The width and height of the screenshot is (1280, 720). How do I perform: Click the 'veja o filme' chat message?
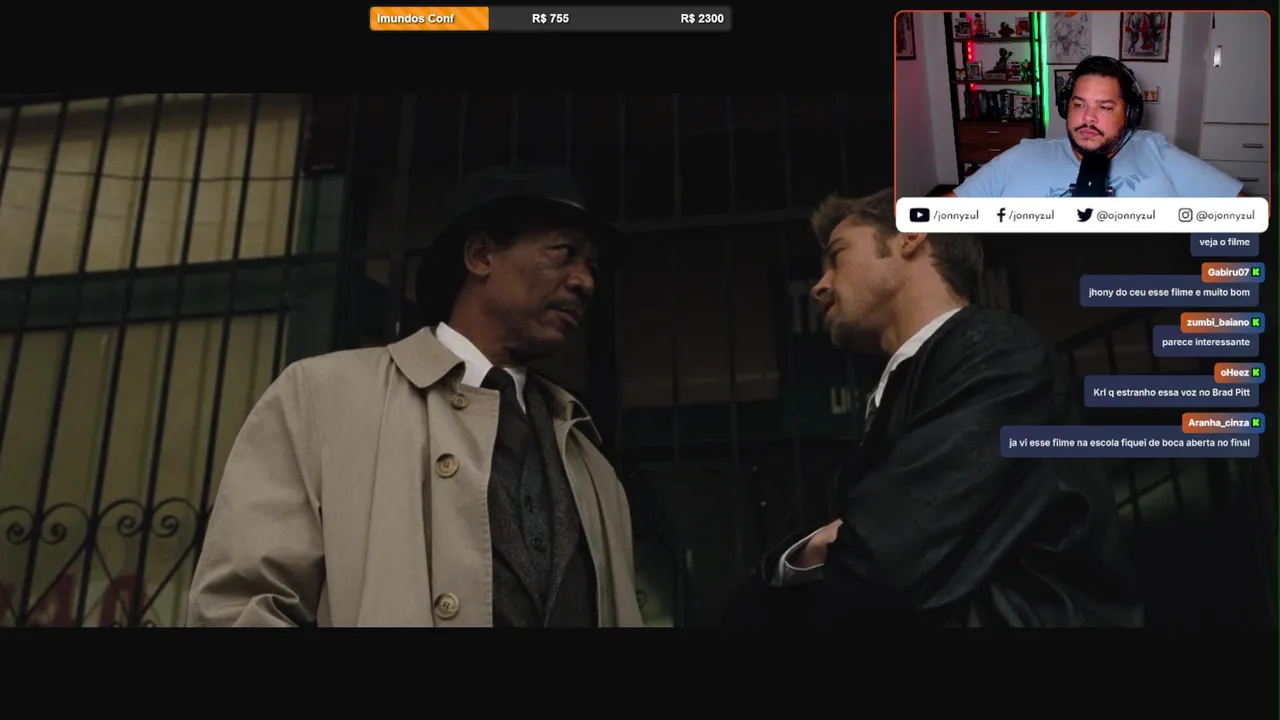pyautogui.click(x=1224, y=242)
